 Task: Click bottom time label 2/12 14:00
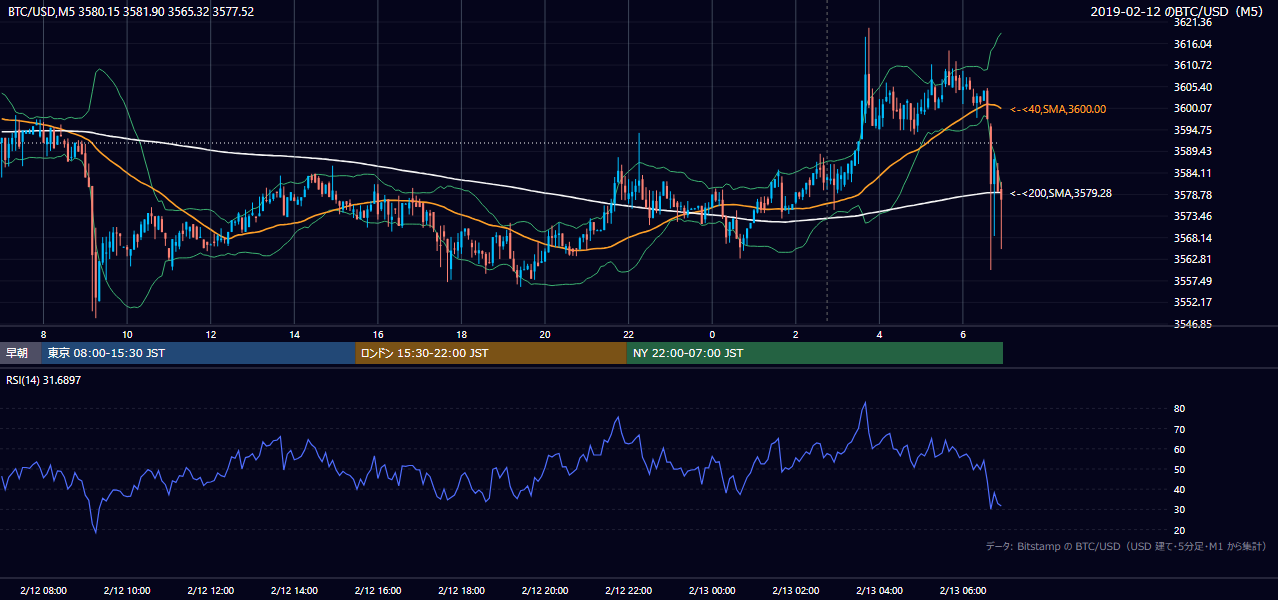click(x=294, y=591)
